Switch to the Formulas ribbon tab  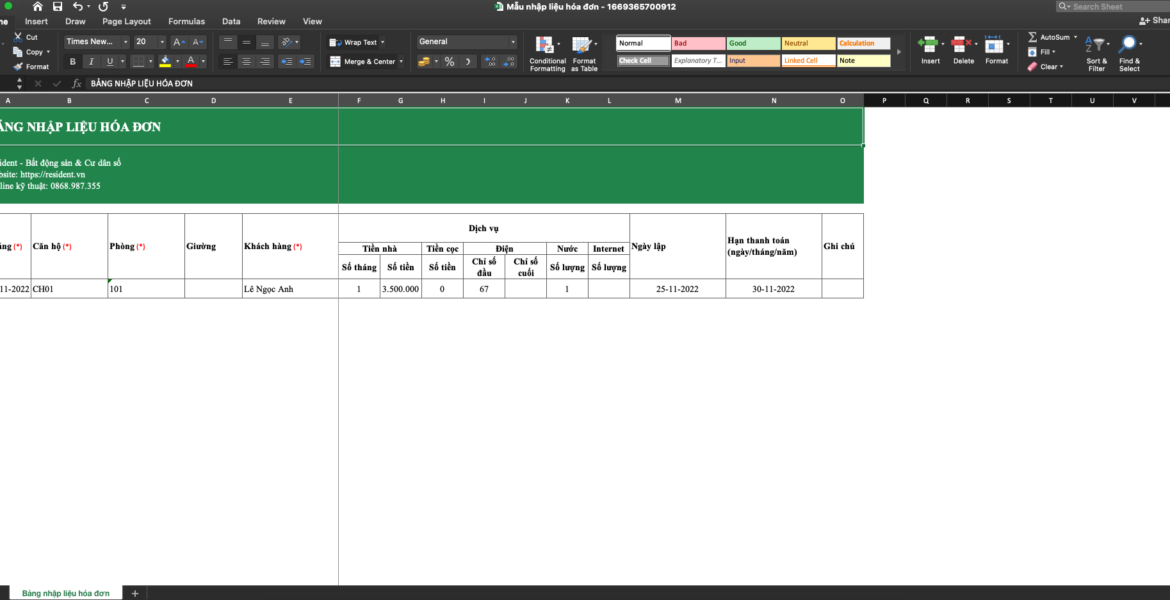186,21
